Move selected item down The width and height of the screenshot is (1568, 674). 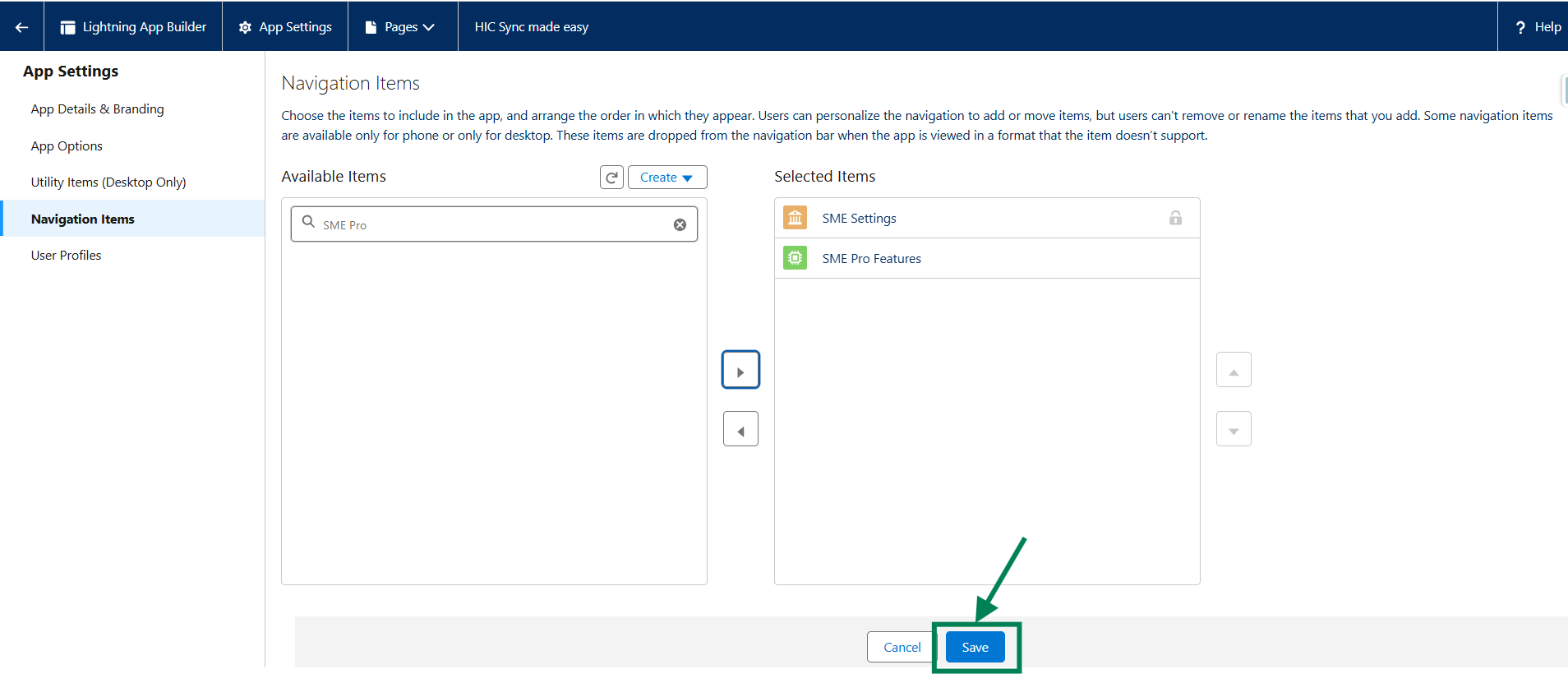(1234, 429)
